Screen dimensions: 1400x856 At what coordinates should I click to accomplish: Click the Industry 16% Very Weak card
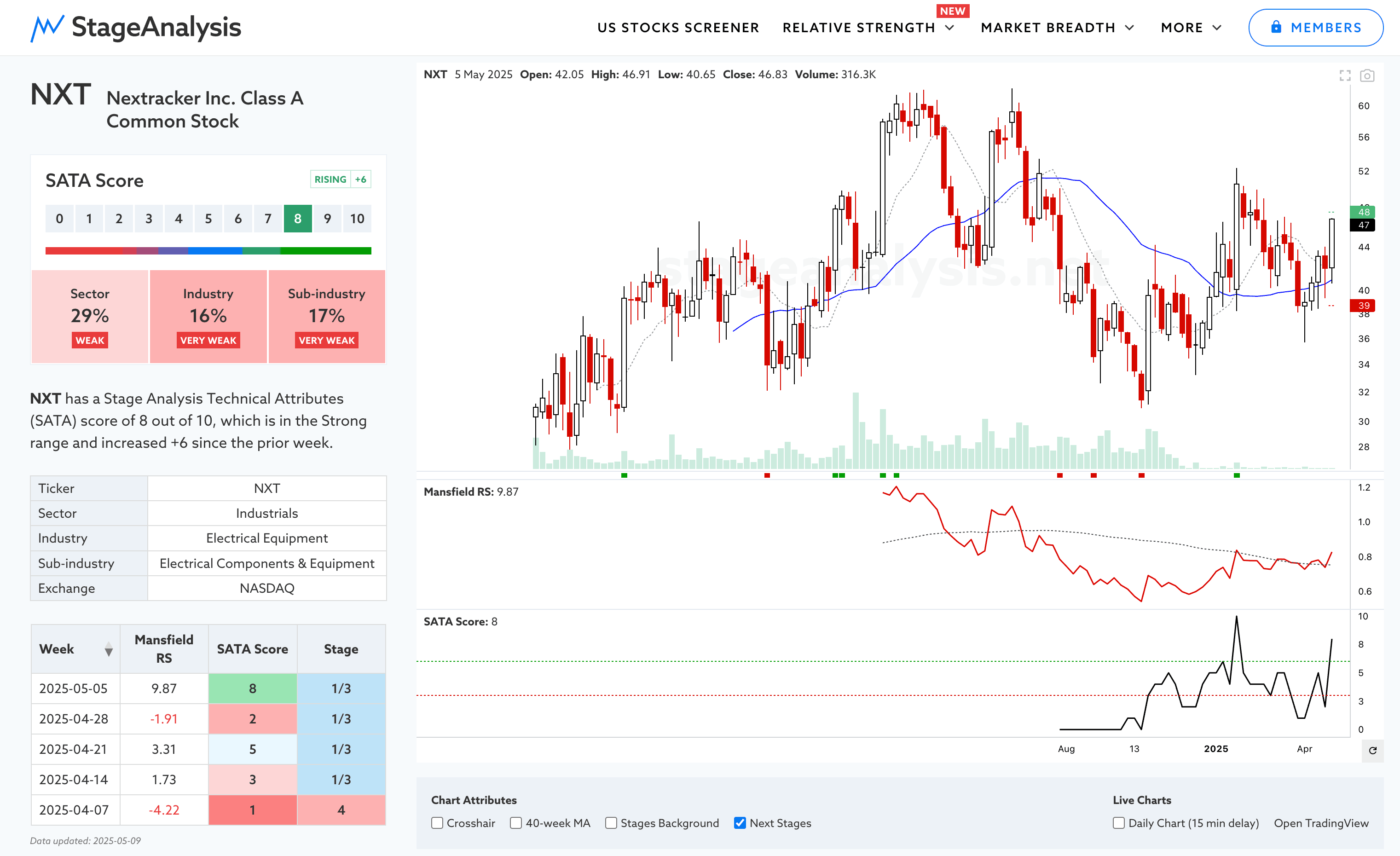[x=208, y=316]
